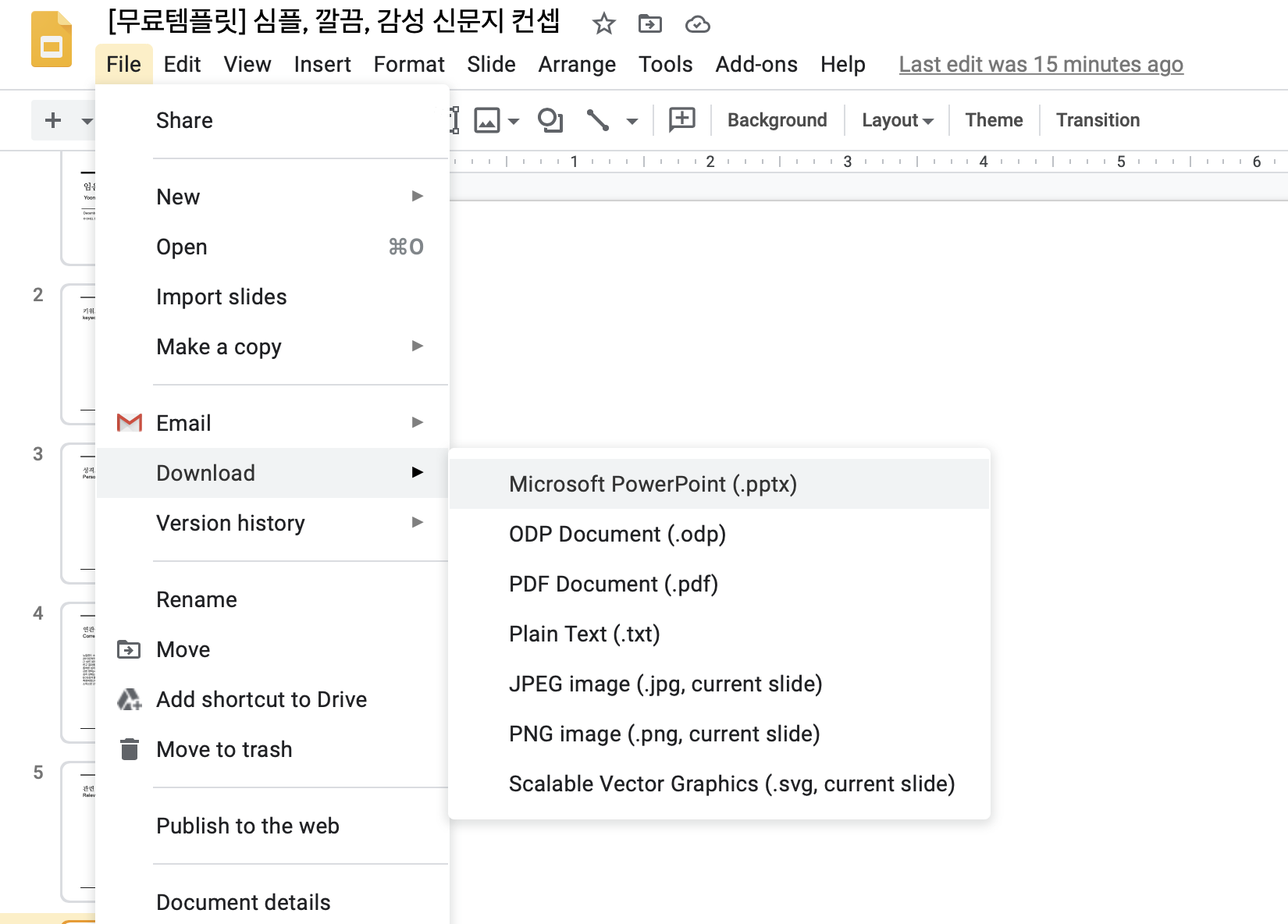Select Microsoft PowerPoint (.pptx) download option

(653, 484)
